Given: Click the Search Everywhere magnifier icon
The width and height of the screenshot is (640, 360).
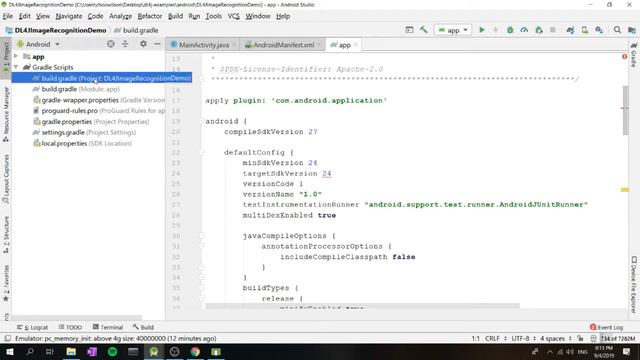Looking at the screenshot, I should click(617, 30).
